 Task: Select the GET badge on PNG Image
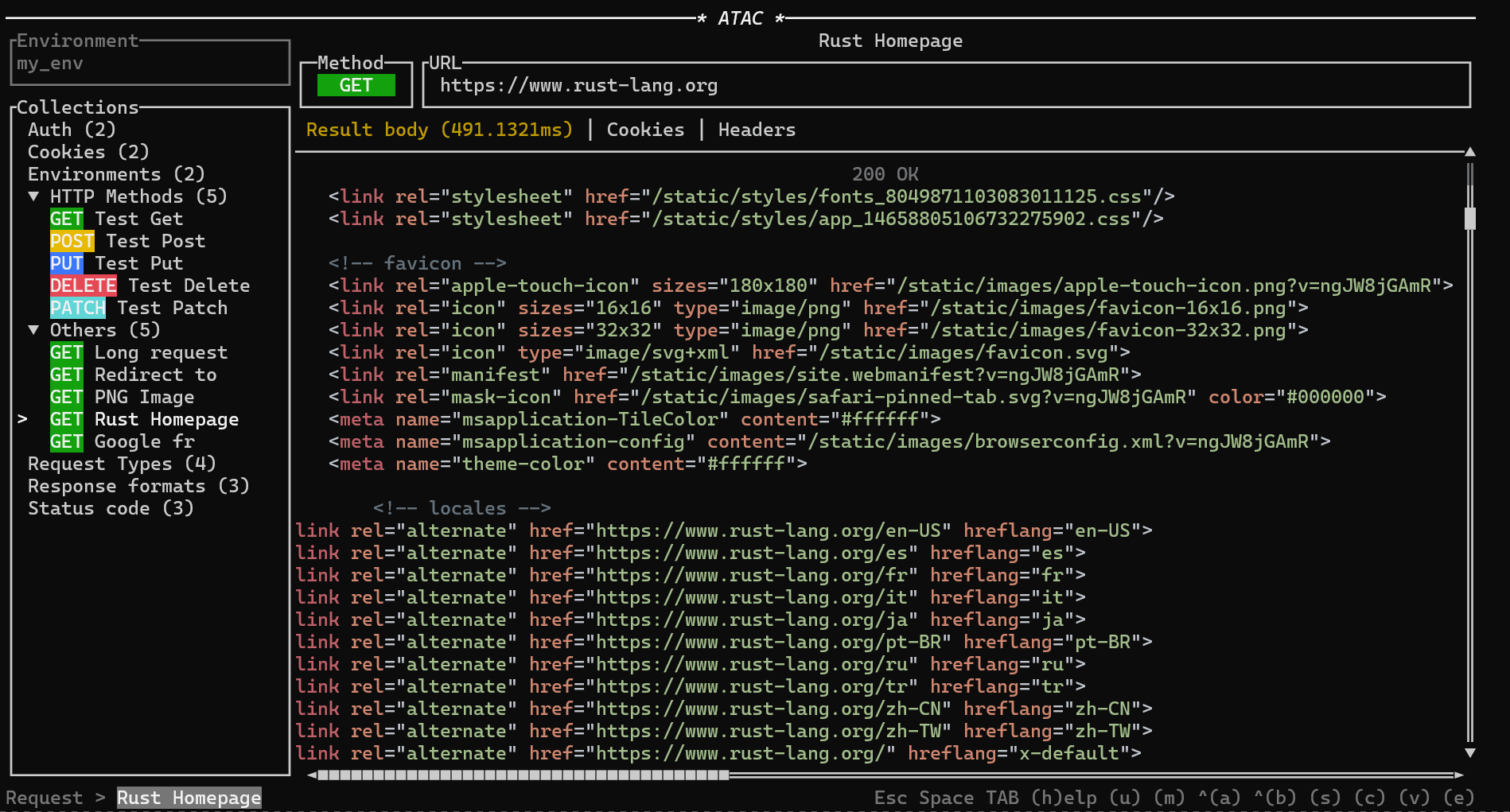pyautogui.click(x=66, y=397)
